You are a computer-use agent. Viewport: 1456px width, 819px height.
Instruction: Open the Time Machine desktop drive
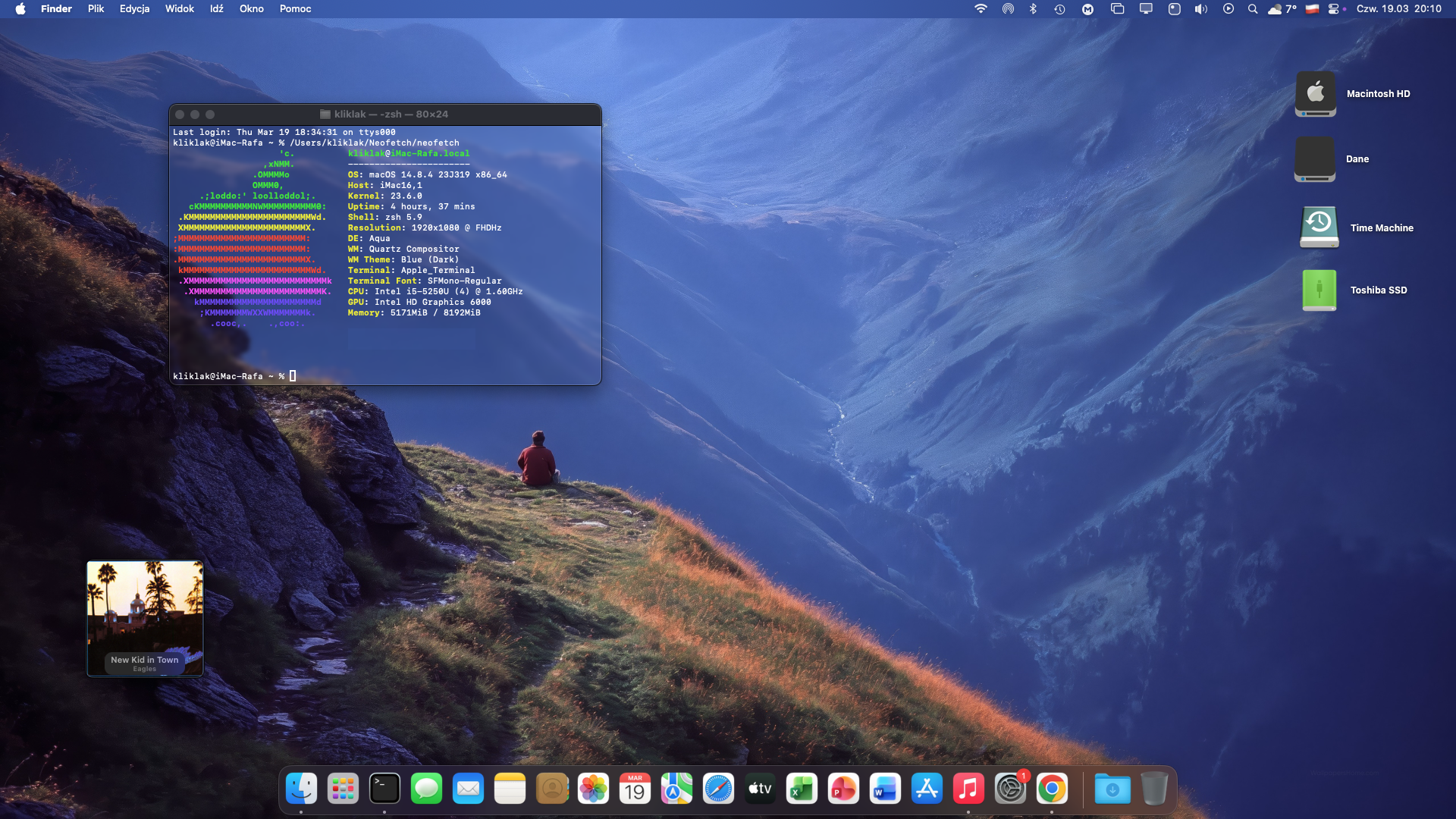coord(1319,227)
